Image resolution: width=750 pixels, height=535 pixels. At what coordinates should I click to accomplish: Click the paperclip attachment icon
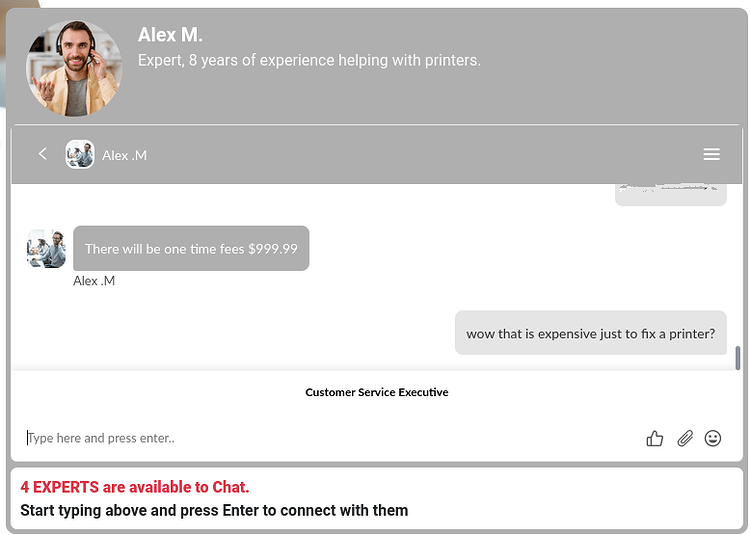pos(685,438)
